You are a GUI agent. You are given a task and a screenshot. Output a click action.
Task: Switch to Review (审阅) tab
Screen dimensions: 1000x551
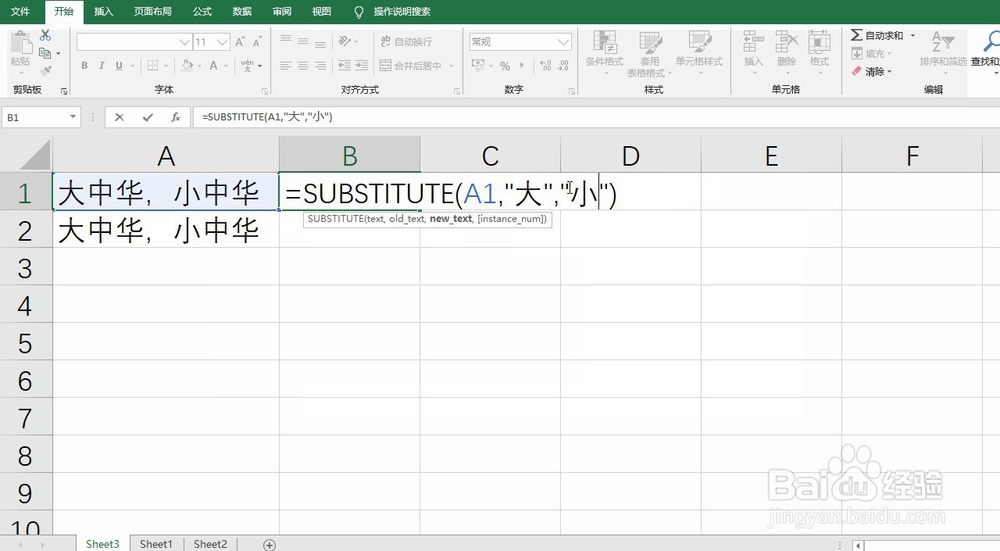click(x=282, y=11)
